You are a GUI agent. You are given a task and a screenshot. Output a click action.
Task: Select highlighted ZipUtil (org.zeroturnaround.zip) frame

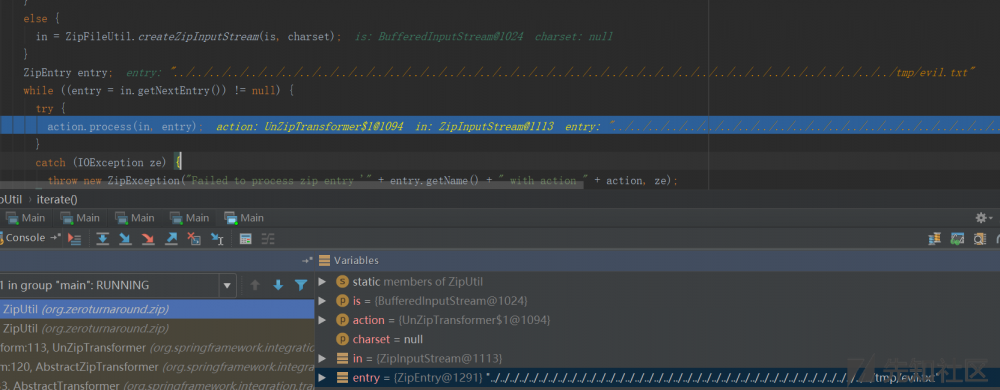(158, 309)
